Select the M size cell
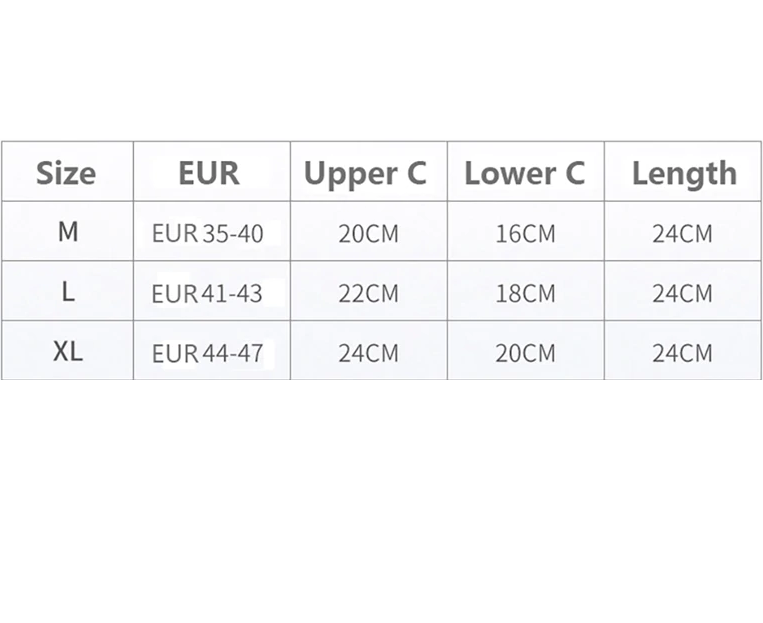The width and height of the screenshot is (763, 623). click(x=68, y=232)
